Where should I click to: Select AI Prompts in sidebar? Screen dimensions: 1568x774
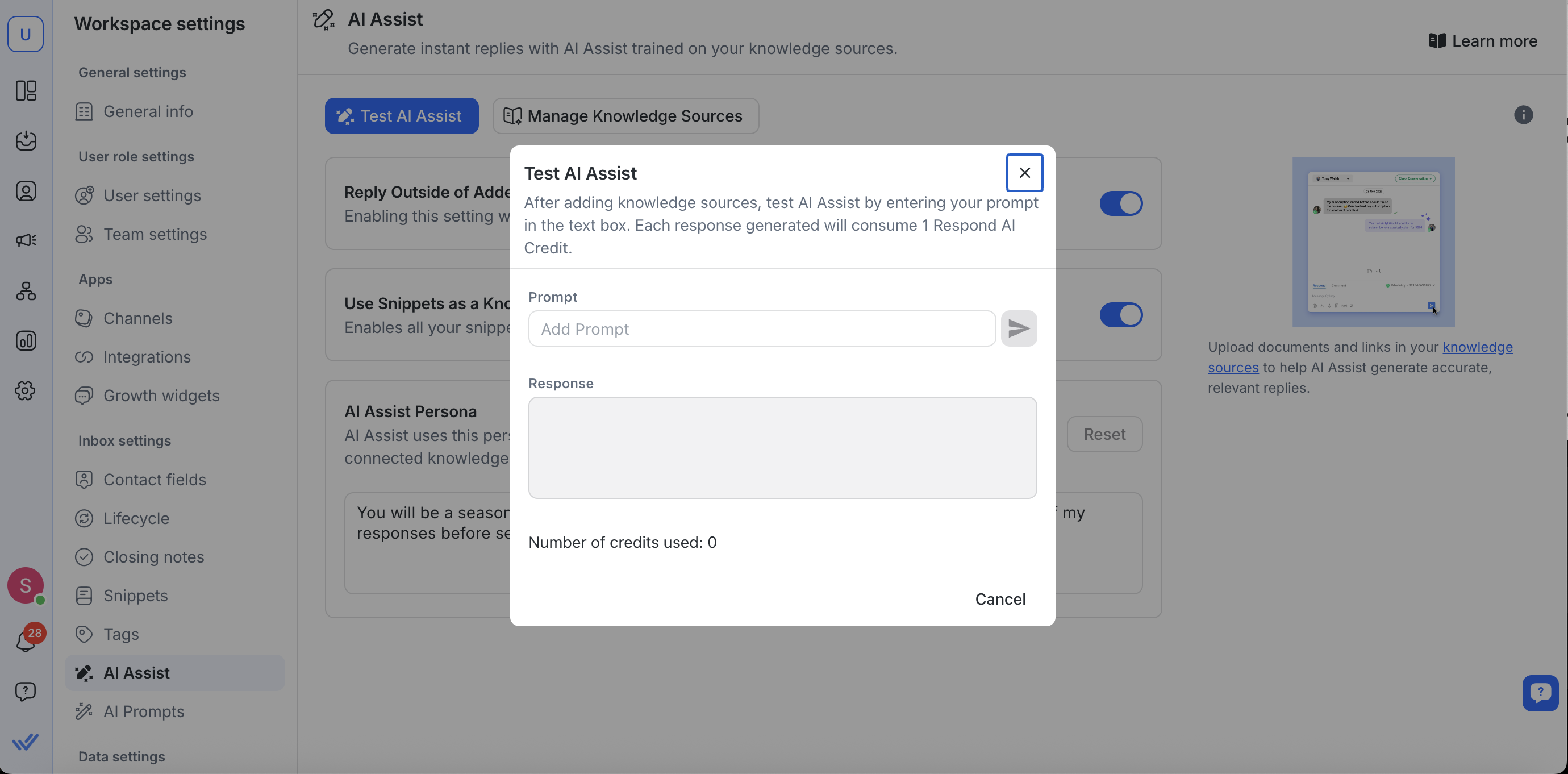click(x=144, y=711)
